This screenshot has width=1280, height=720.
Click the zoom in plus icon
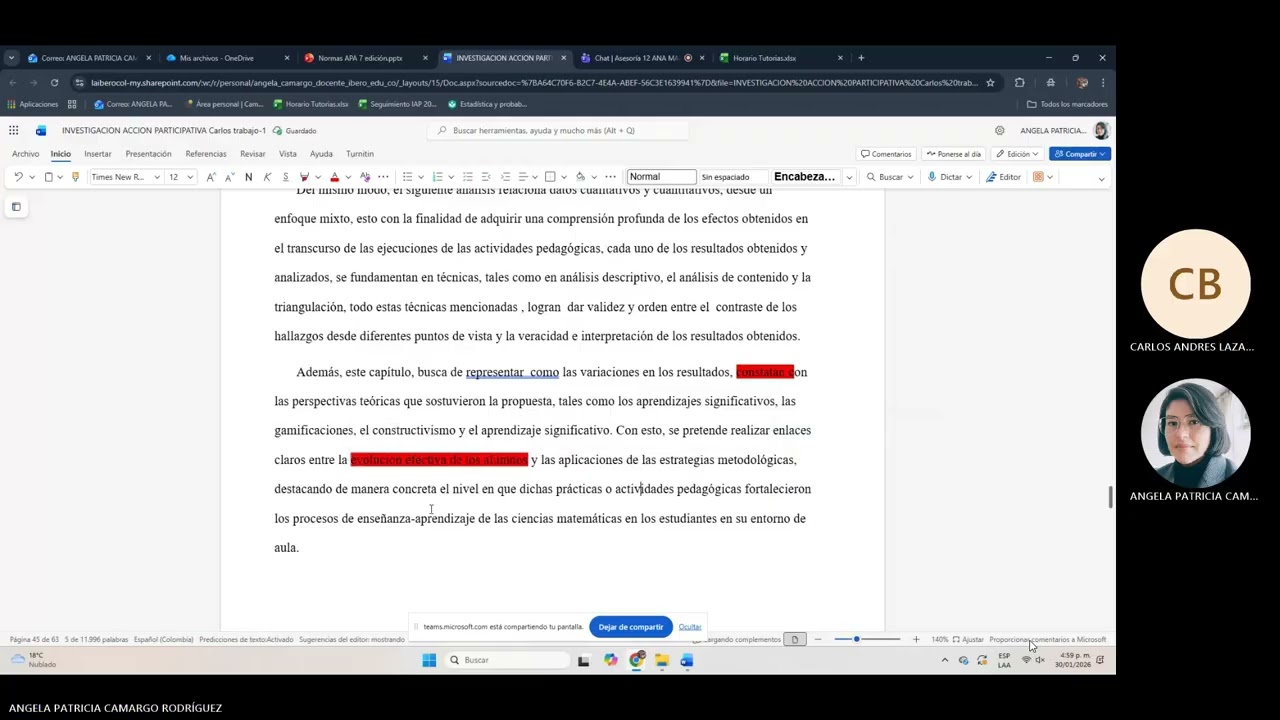tap(915, 639)
